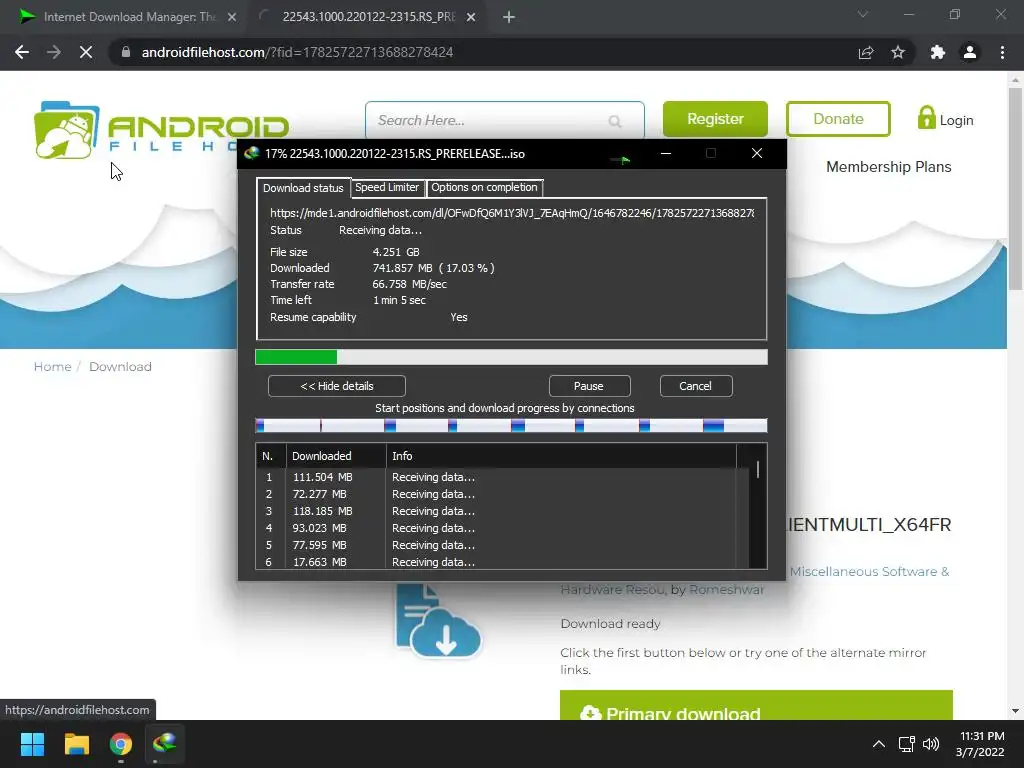Click the Info column header
The width and height of the screenshot is (1024, 768).
point(560,456)
